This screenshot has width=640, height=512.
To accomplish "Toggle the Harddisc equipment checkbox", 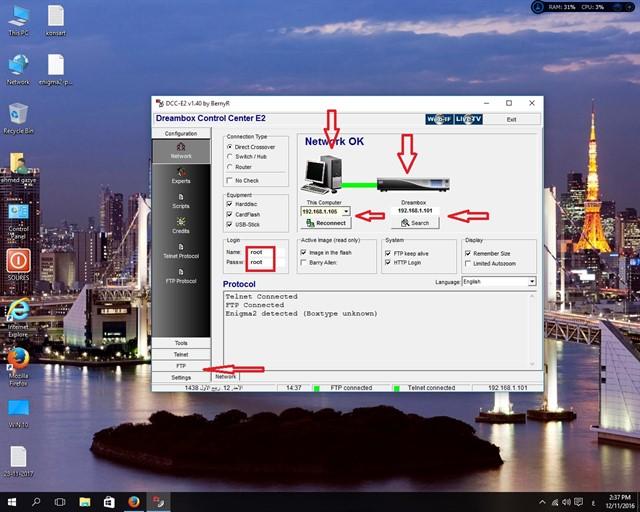I will (229, 204).
